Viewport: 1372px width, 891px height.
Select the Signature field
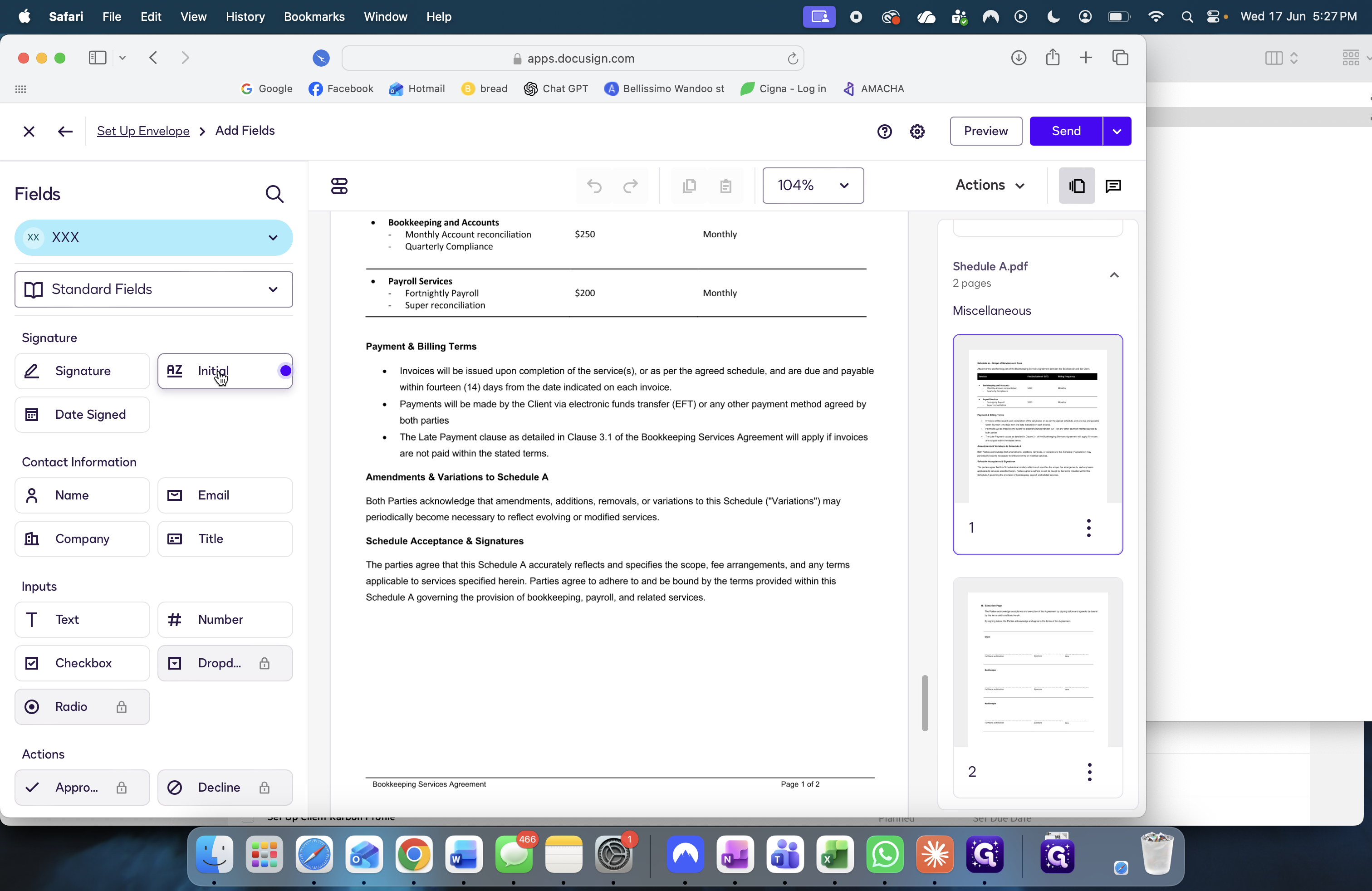[82, 371]
